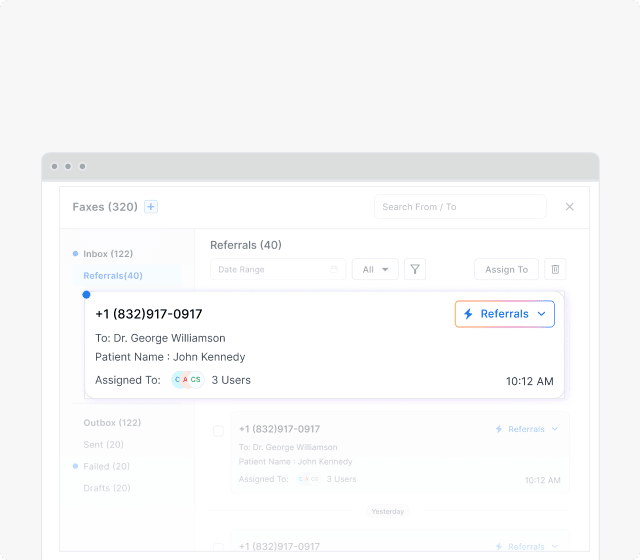Tick the checkbox of the second fax
Viewport: 640px width, 560px height.
tap(218, 431)
